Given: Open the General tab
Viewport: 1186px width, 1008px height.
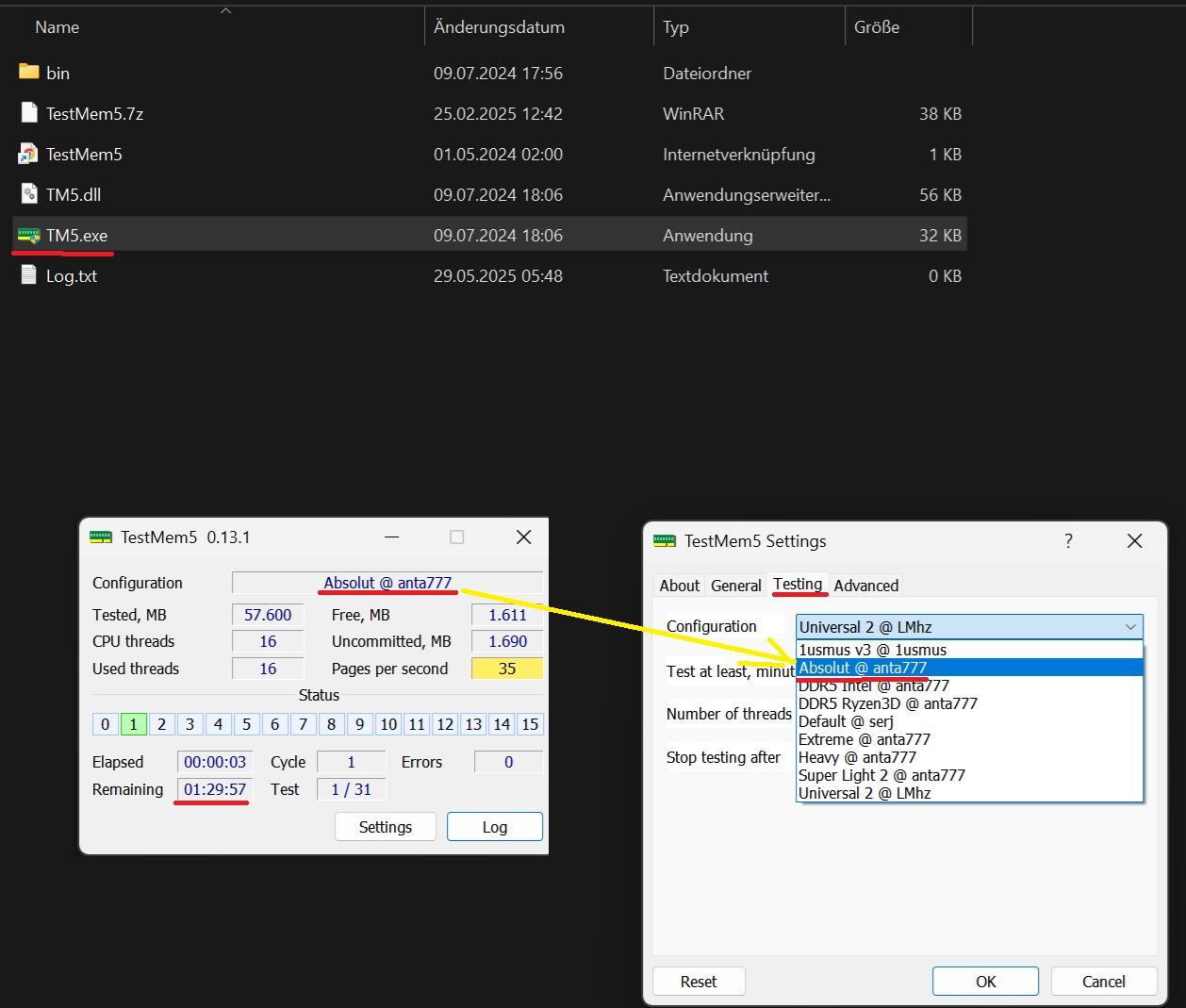Looking at the screenshot, I should [736, 586].
